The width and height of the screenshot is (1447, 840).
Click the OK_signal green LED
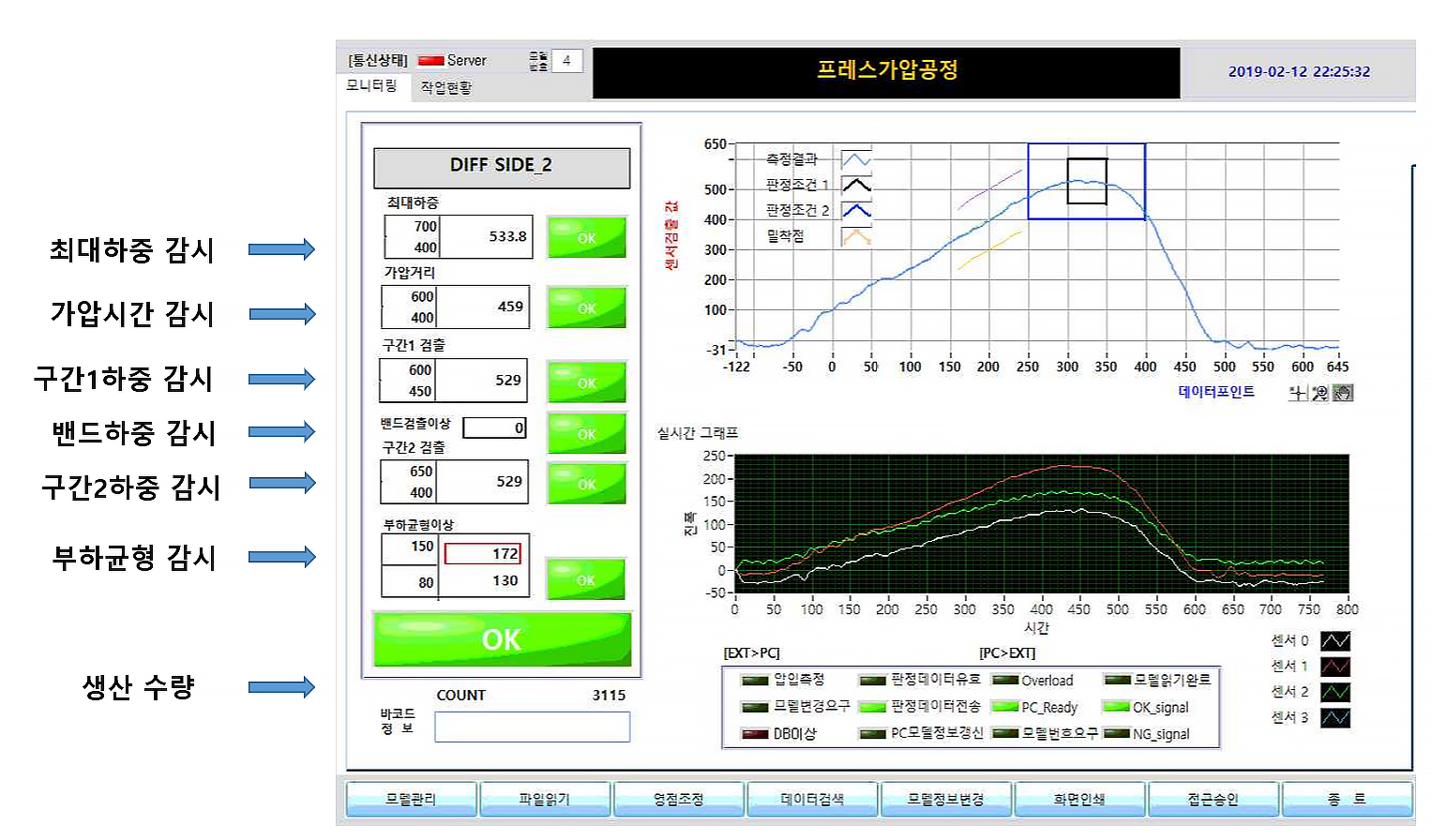[x=1117, y=707]
